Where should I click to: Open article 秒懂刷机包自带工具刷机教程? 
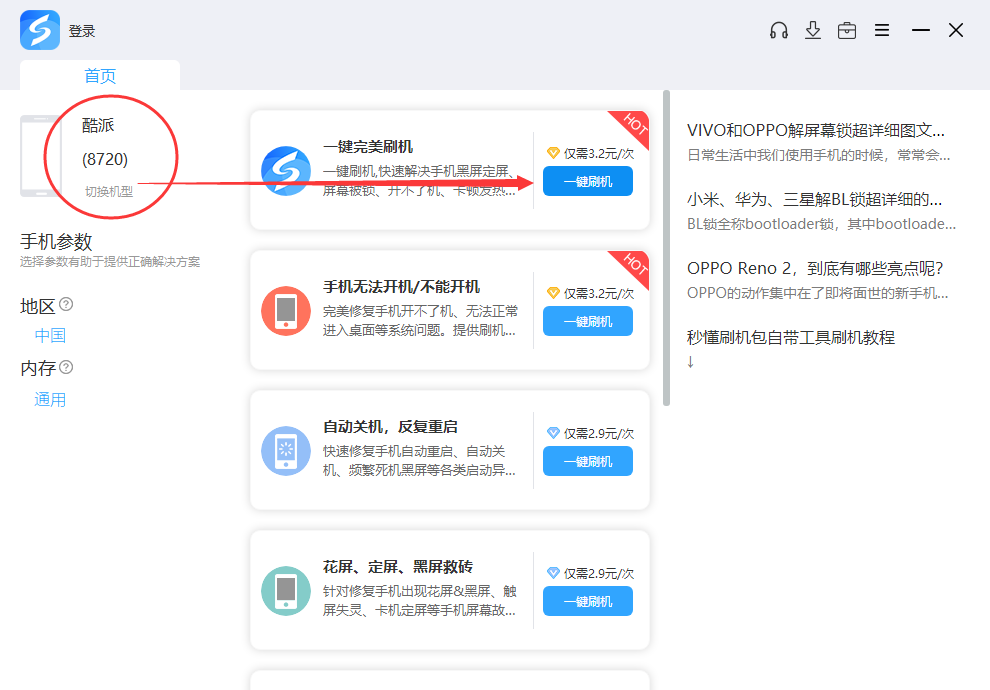point(790,337)
